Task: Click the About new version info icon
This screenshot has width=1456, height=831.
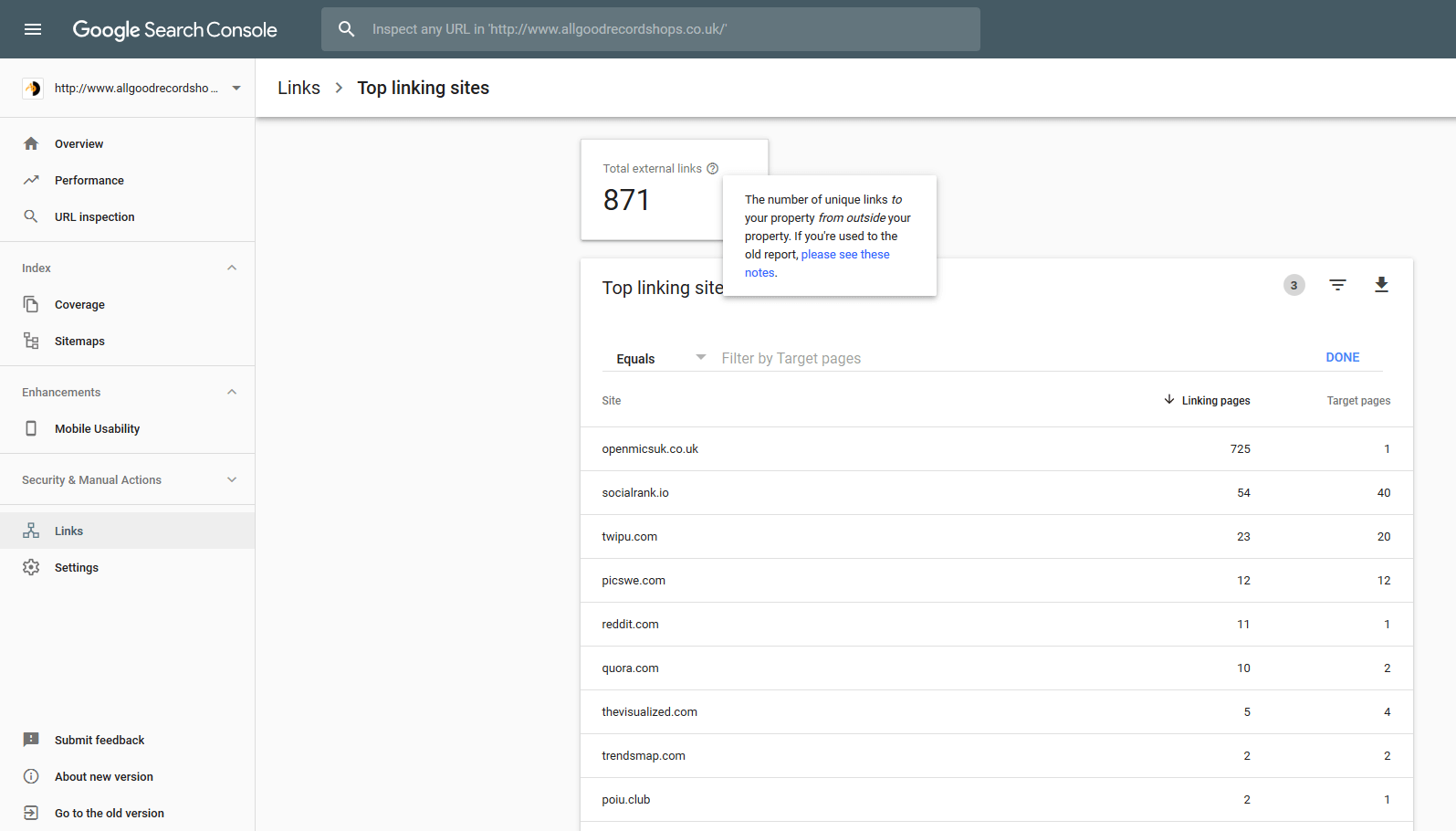Action: click(x=31, y=776)
